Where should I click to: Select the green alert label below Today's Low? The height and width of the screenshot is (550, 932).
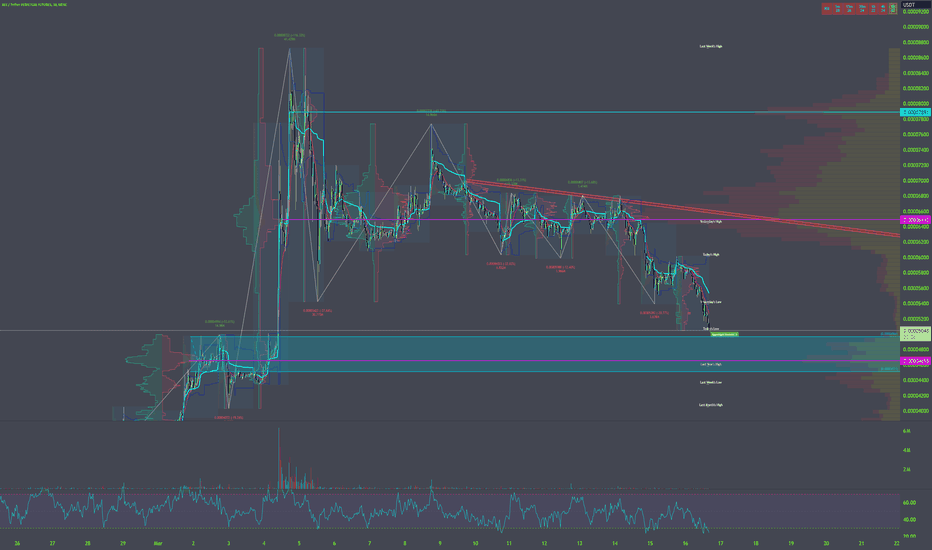coord(725,334)
